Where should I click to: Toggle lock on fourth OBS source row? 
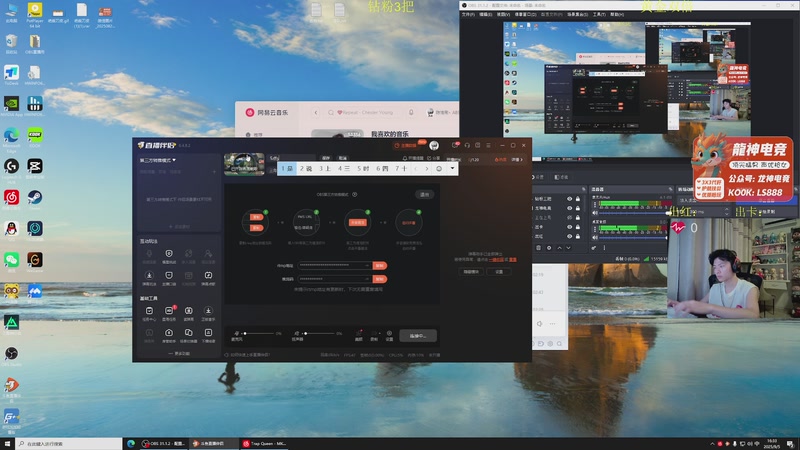578,227
